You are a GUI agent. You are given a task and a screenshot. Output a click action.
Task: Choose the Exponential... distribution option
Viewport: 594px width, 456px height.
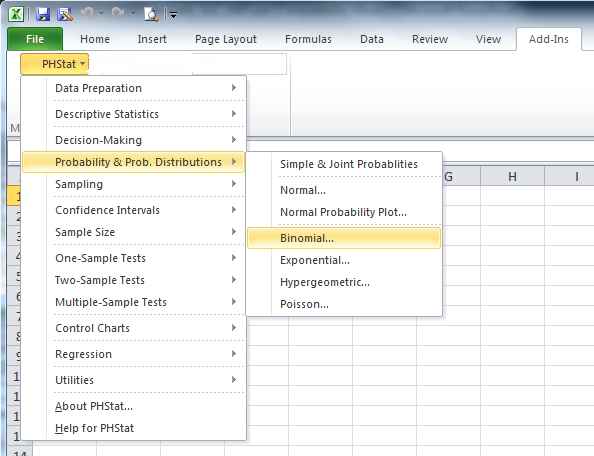tap(344, 260)
